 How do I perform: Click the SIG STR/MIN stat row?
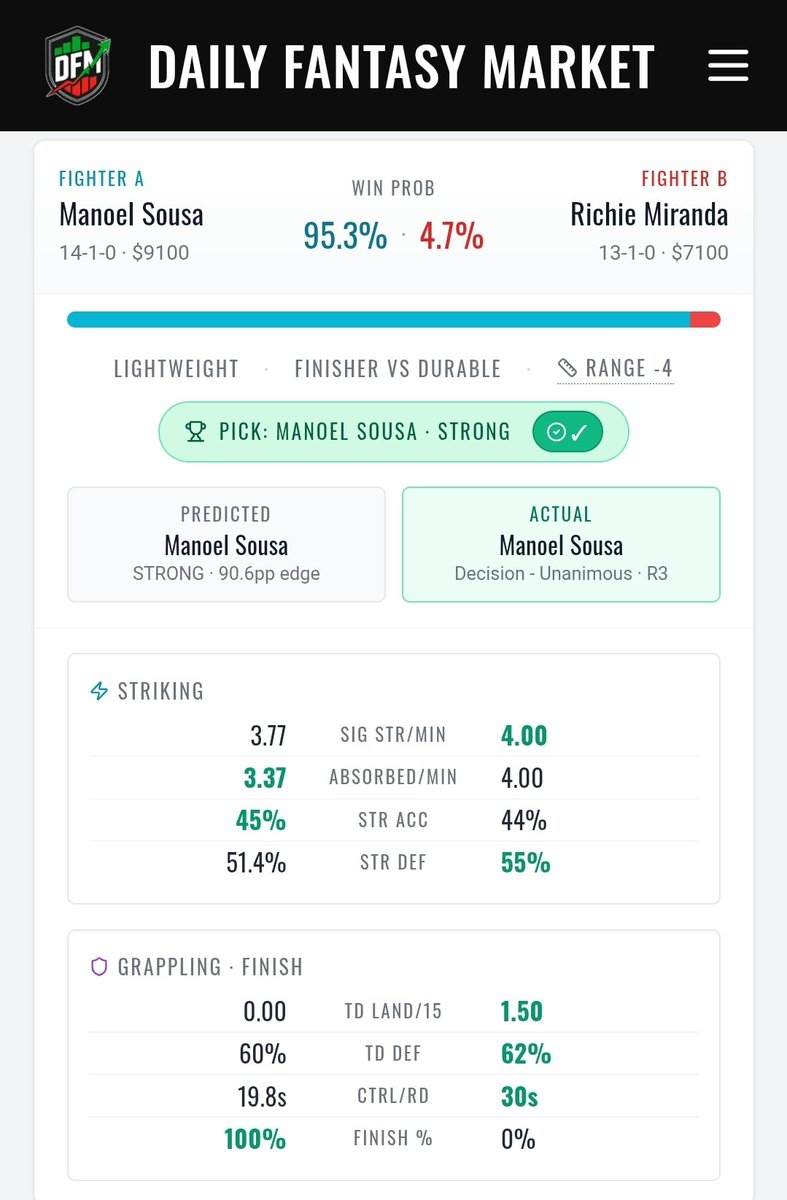393,736
